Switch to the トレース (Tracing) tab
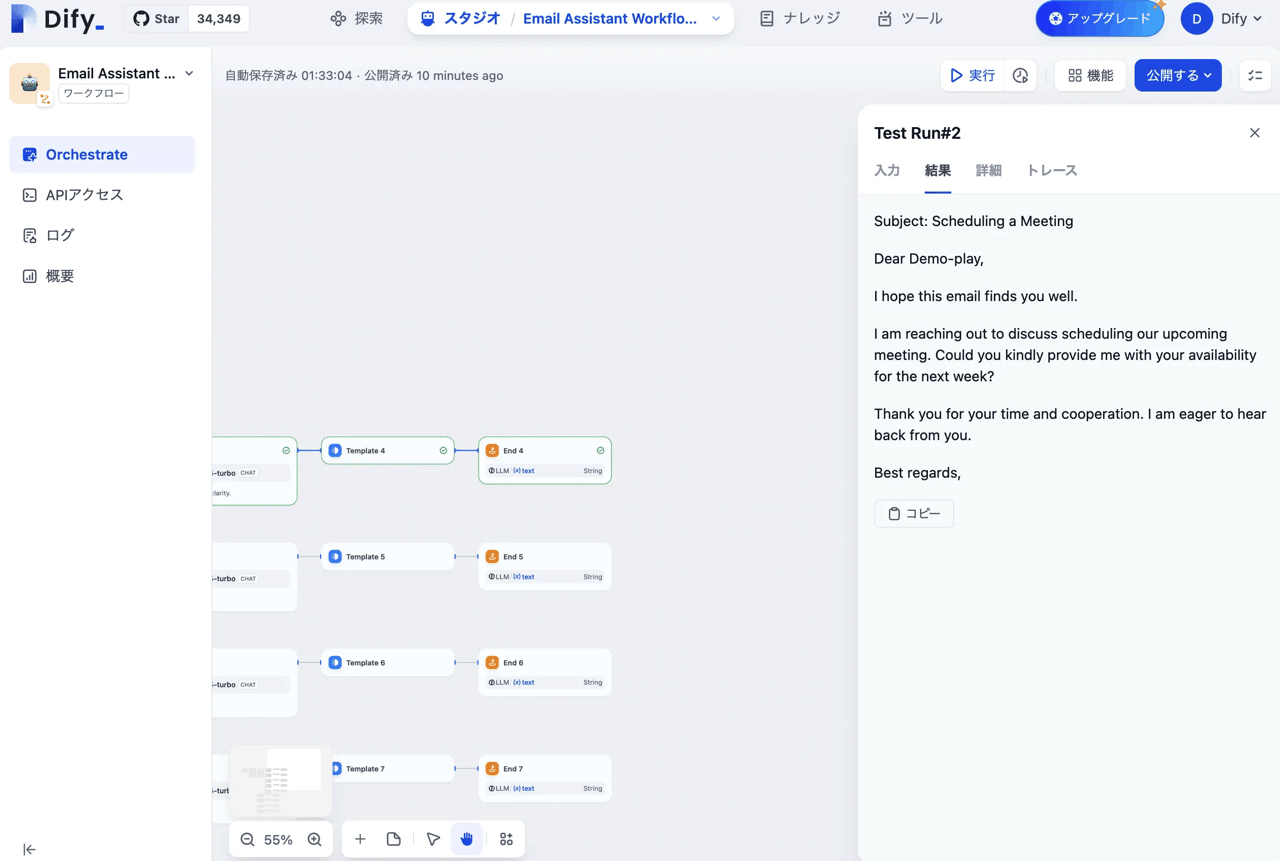This screenshot has width=1280, height=861. point(1052,170)
